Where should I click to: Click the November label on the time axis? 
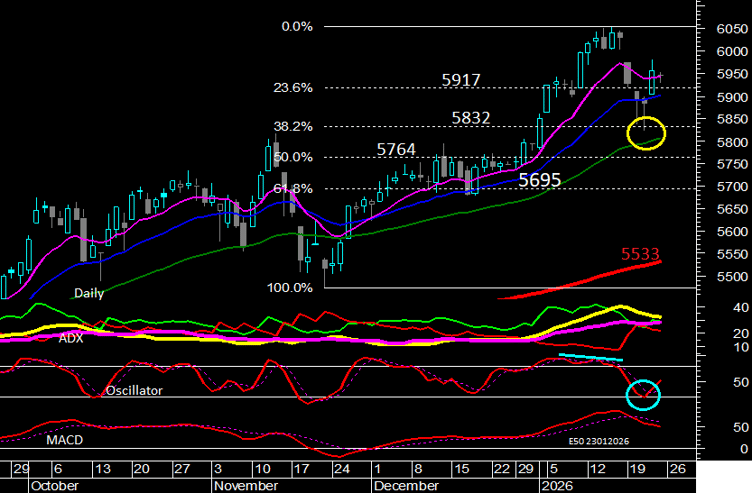tap(245, 485)
